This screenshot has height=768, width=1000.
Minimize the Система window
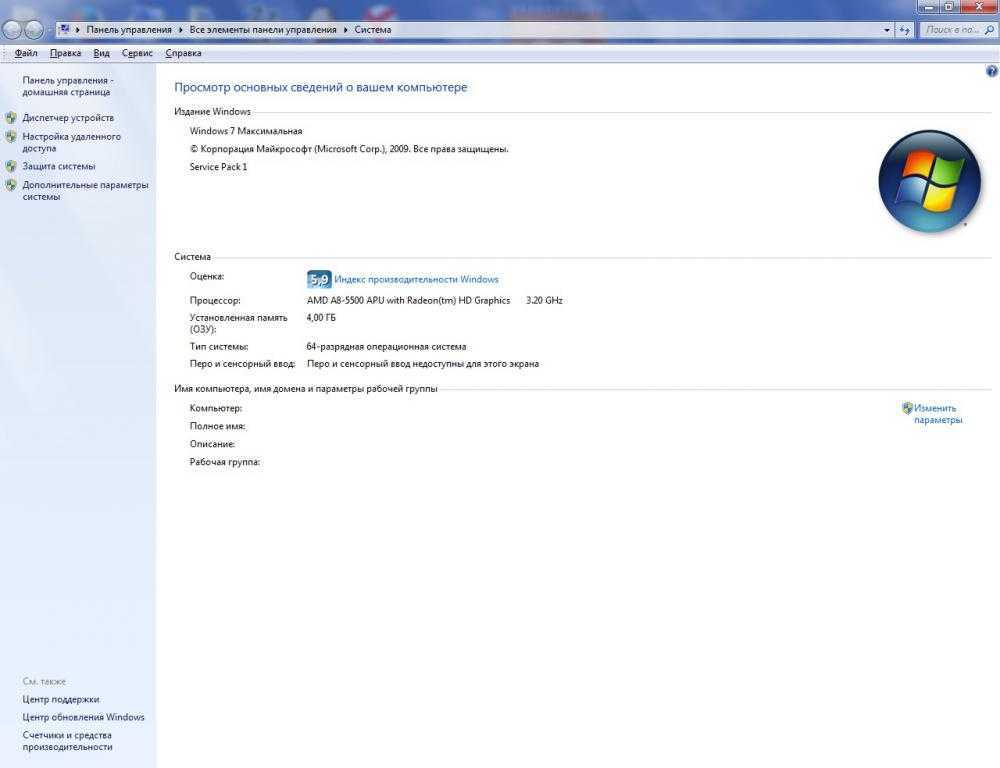929,6
